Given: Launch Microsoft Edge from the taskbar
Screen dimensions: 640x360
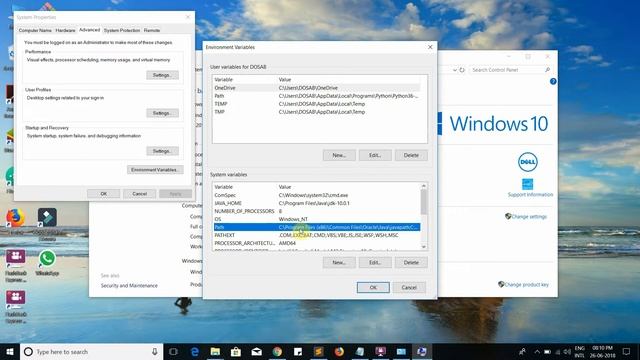Looking at the screenshot, I should pyautogui.click(x=195, y=351).
